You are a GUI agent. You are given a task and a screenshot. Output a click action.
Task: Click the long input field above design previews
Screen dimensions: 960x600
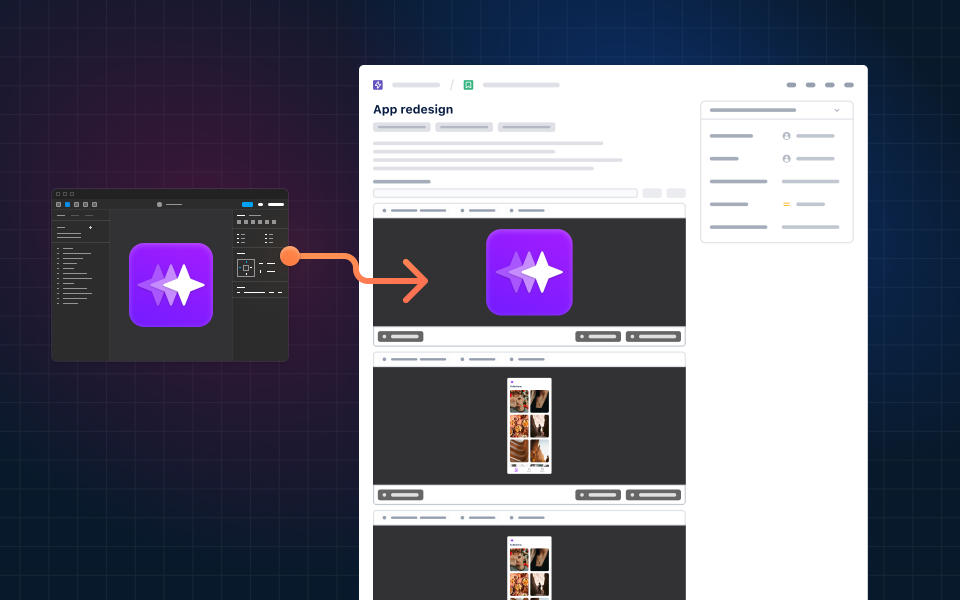[505, 193]
